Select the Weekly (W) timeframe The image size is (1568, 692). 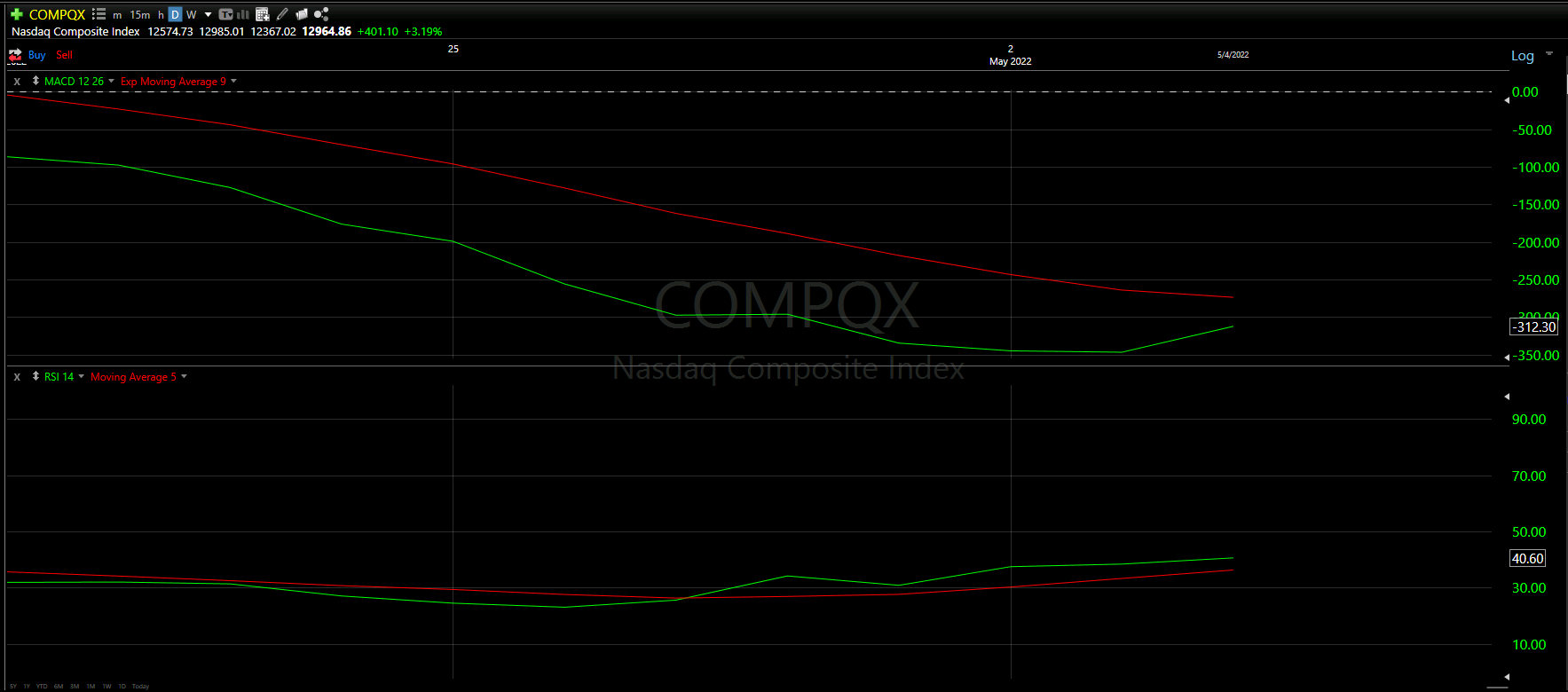[191, 15]
